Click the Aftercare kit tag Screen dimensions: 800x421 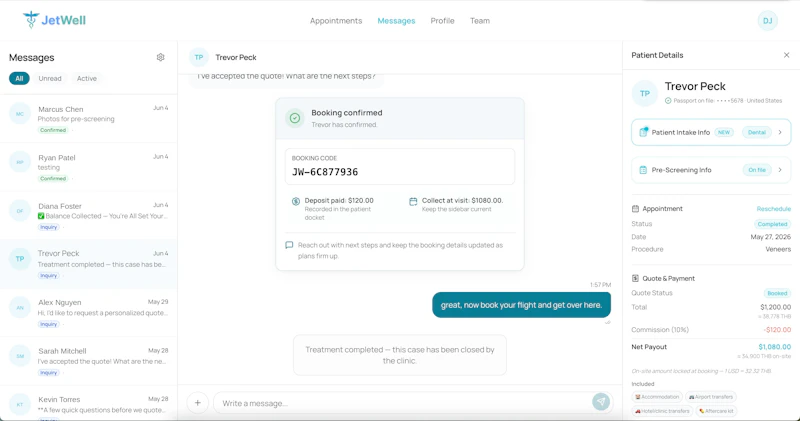pos(716,411)
